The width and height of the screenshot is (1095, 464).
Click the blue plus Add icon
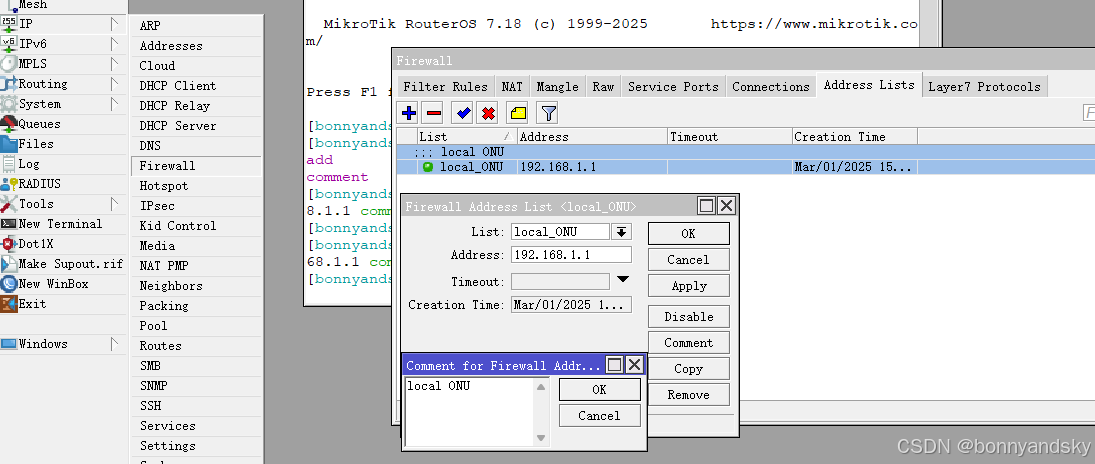(409, 113)
